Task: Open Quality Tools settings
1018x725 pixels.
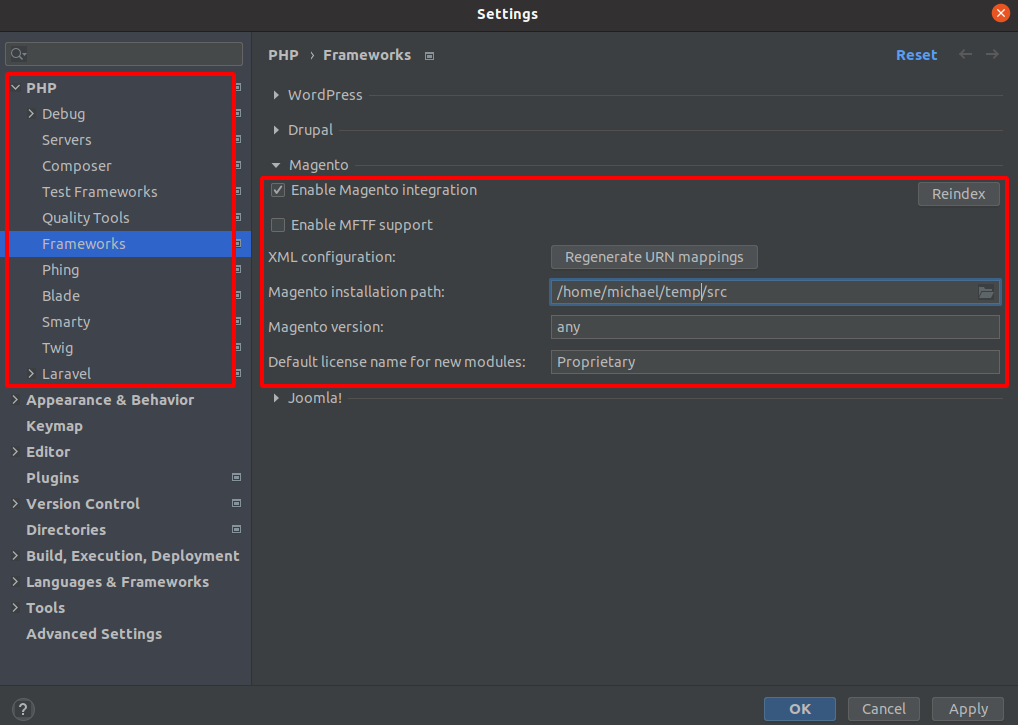Action: 86,217
